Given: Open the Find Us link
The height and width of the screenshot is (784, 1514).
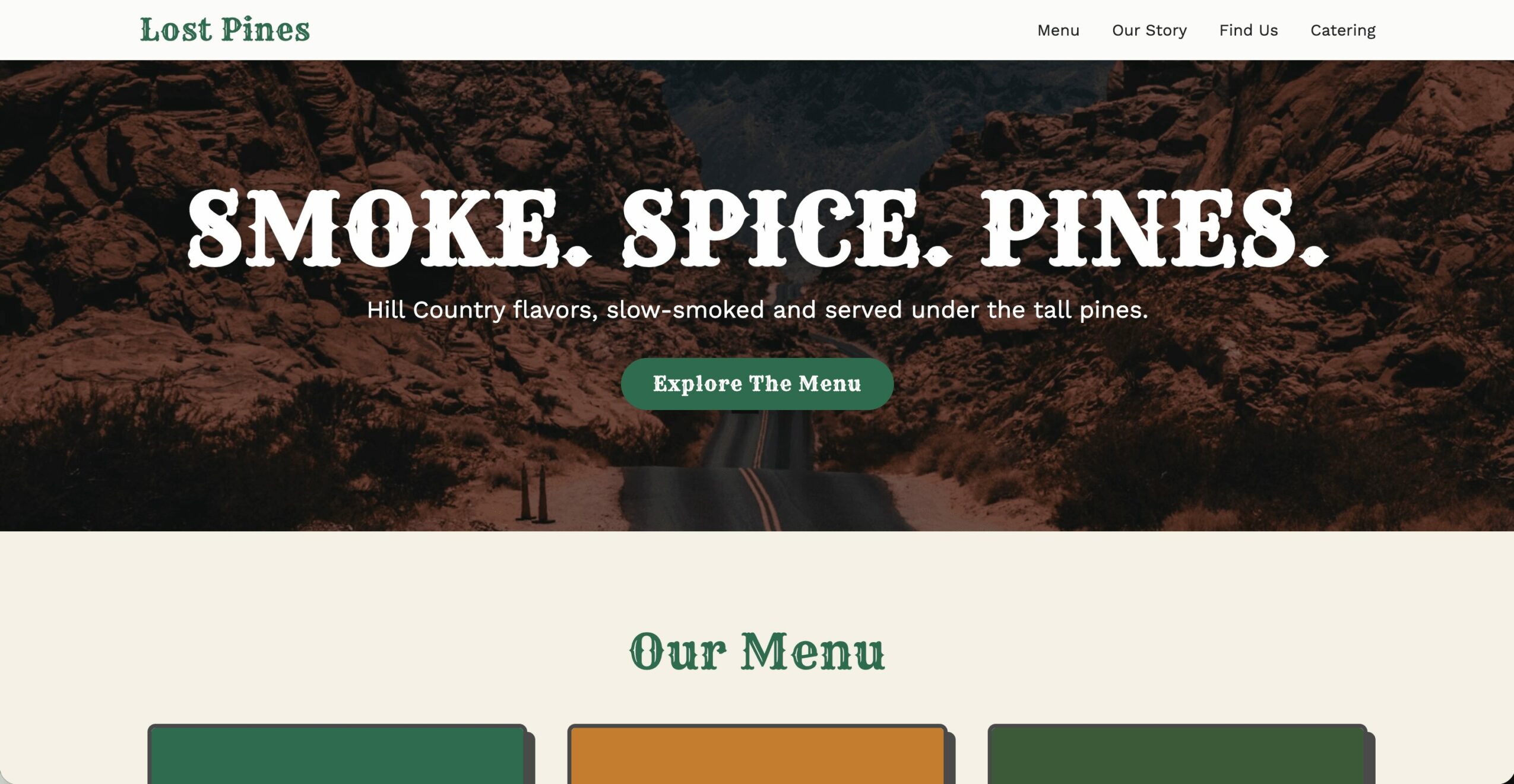Looking at the screenshot, I should (x=1248, y=30).
